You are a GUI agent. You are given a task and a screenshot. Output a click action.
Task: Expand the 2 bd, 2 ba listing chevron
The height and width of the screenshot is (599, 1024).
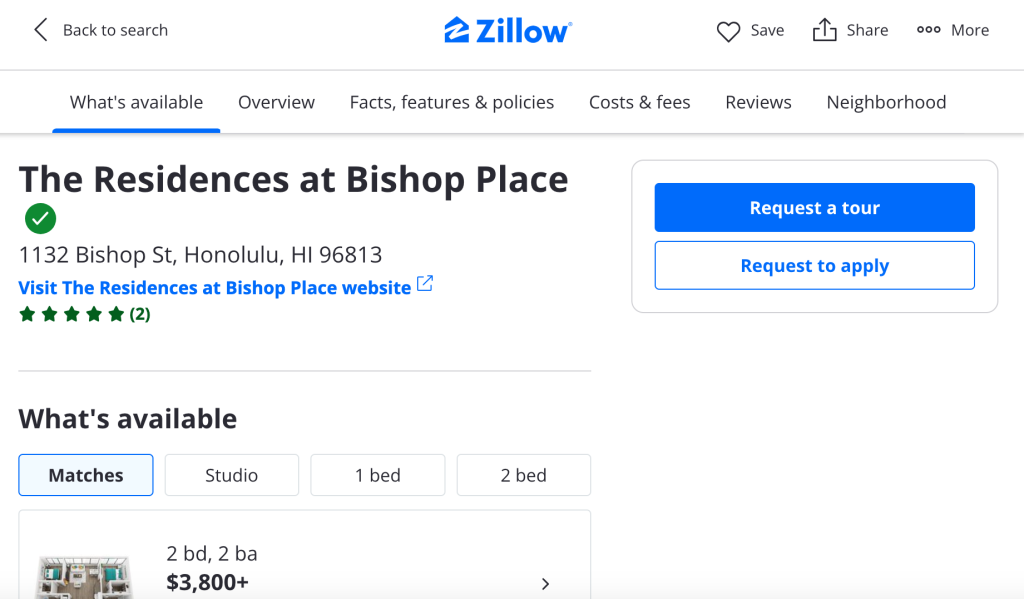coord(545,584)
